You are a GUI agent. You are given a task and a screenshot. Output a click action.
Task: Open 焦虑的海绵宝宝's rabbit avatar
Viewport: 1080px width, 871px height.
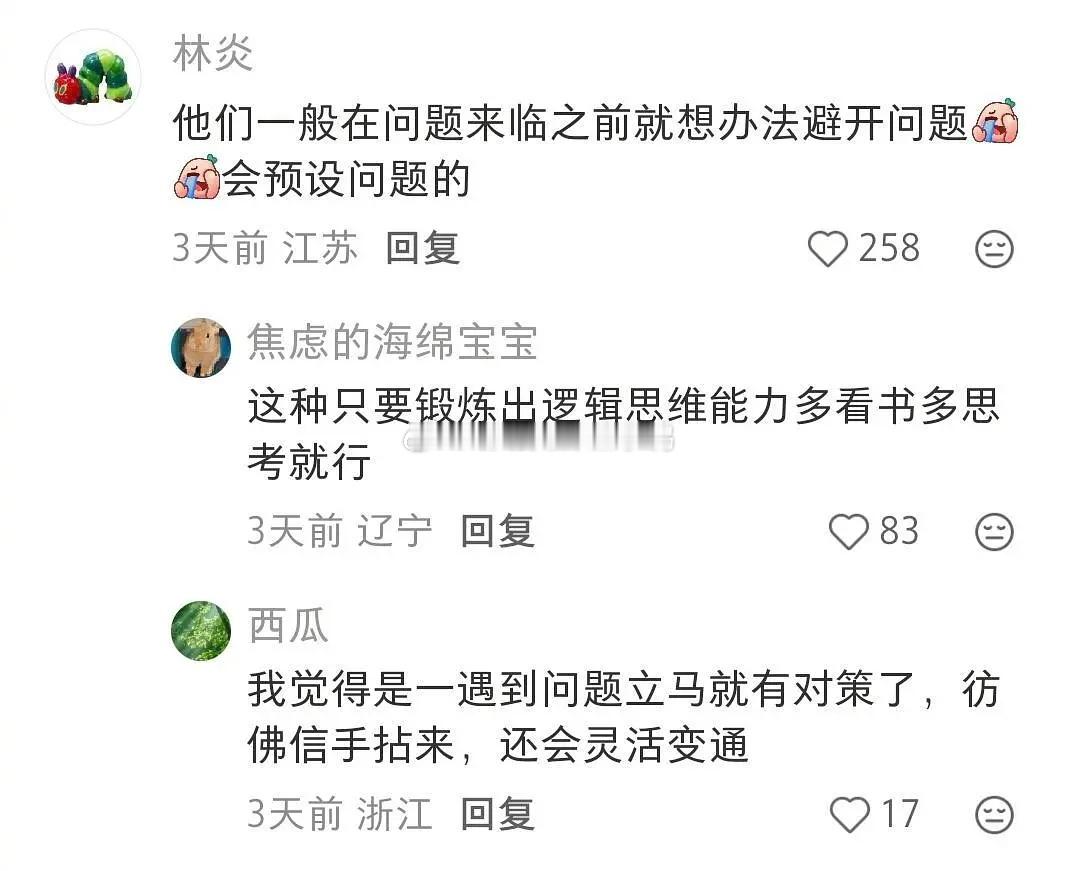201,348
